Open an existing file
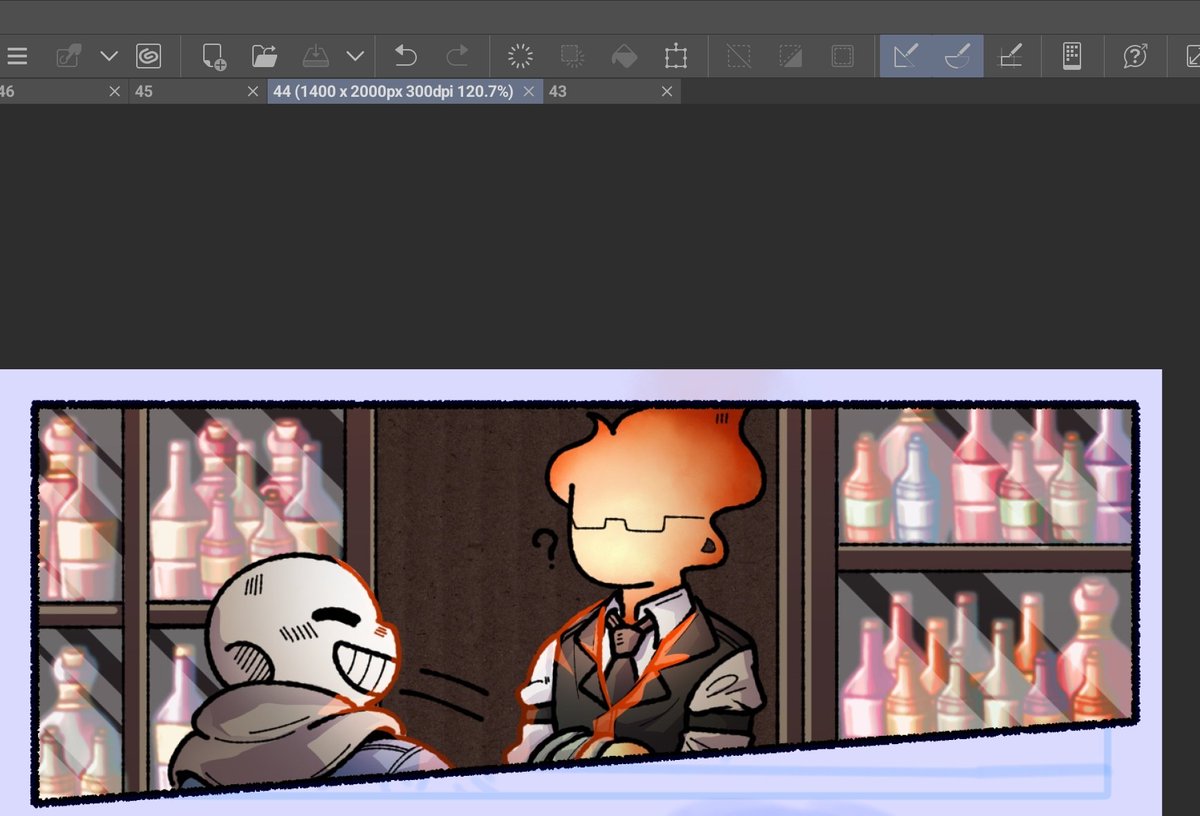Image resolution: width=1200 pixels, height=816 pixels. pos(266,55)
